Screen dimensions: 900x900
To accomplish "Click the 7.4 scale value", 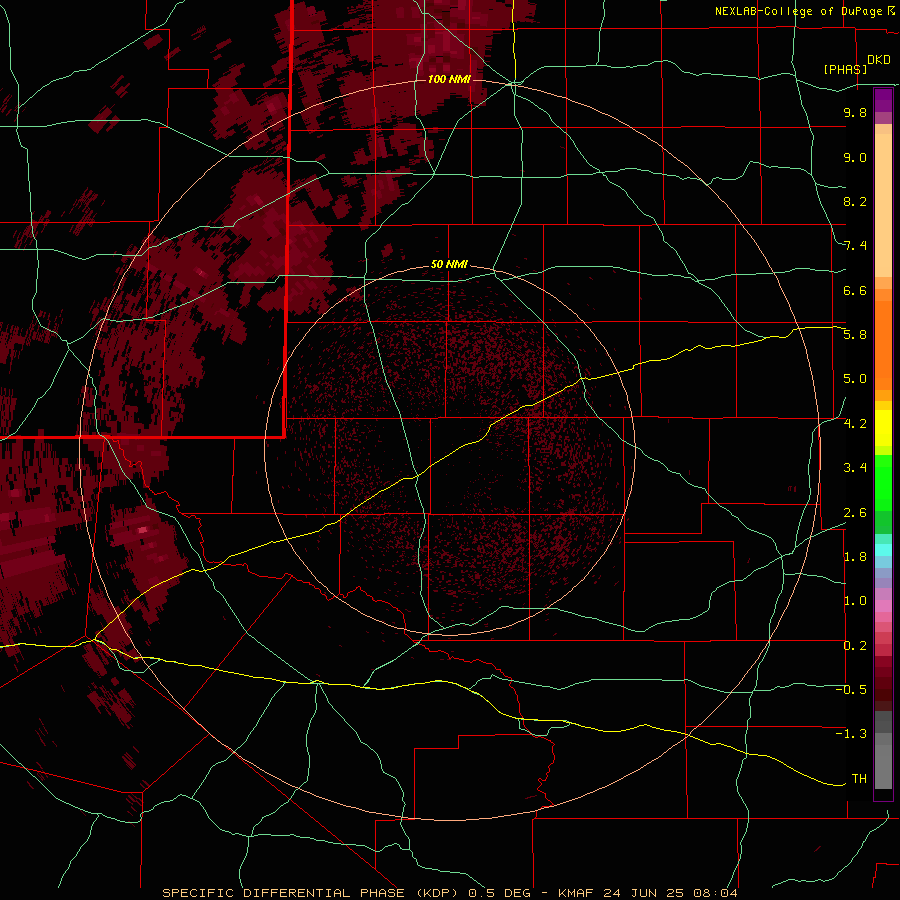I will (x=855, y=246).
